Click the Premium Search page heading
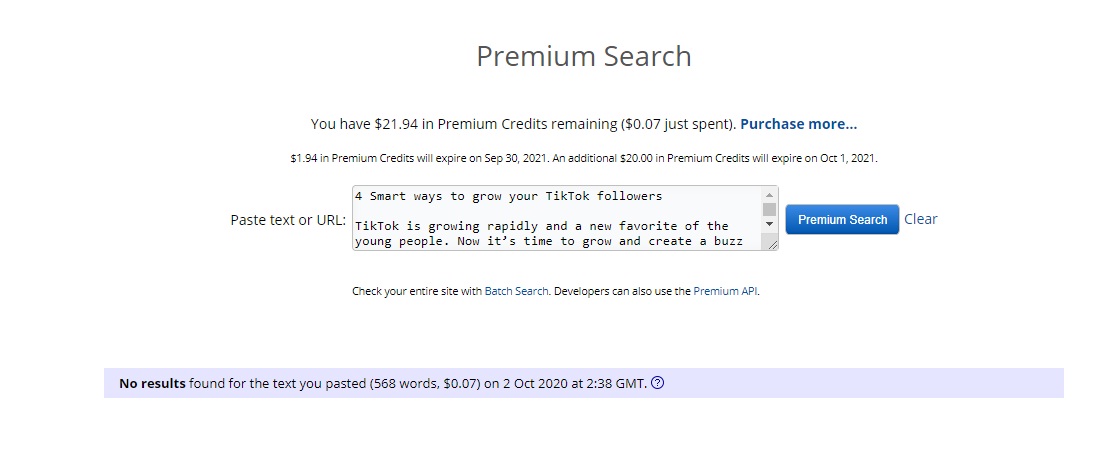This screenshot has height=452, width=1098. [x=583, y=56]
